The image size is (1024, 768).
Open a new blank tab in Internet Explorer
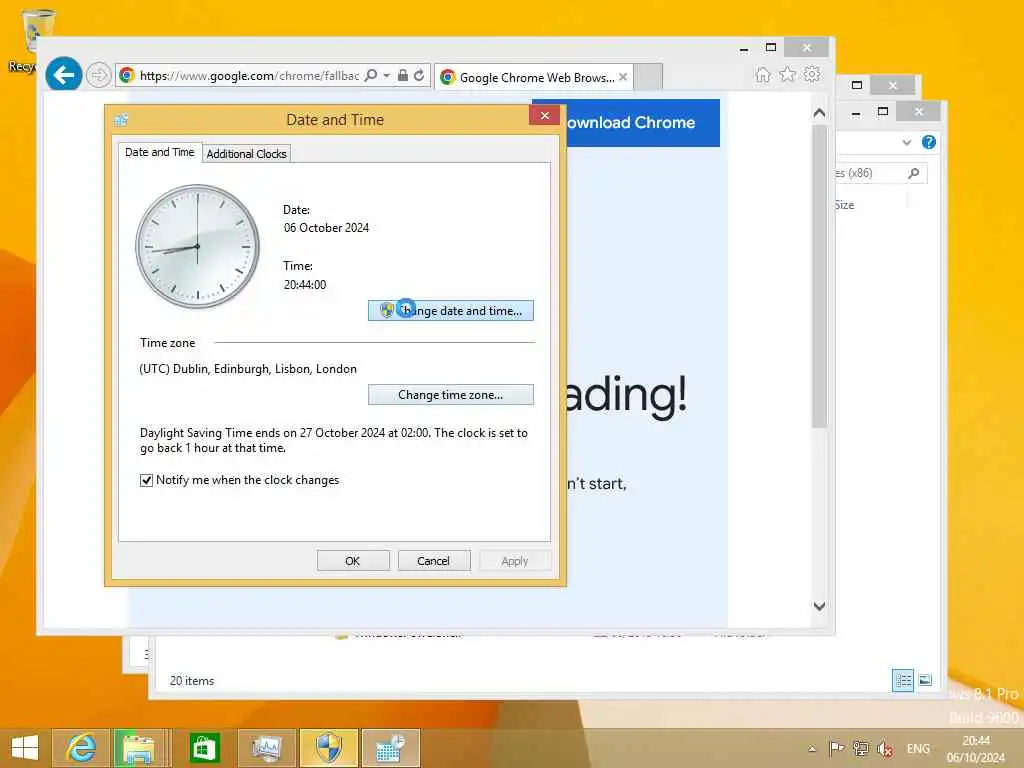(648, 77)
